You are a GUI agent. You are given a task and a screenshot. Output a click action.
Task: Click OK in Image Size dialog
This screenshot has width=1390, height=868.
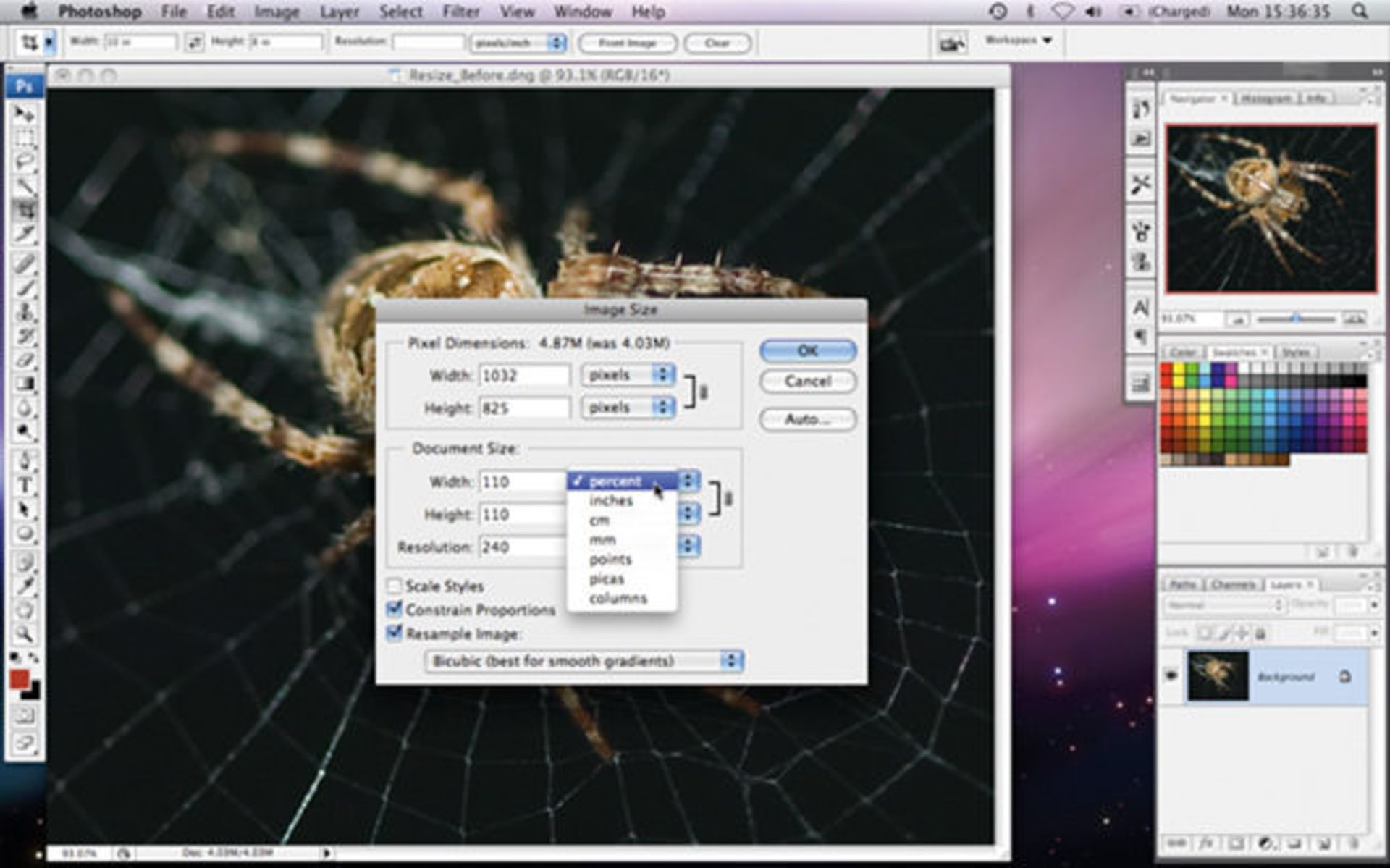(x=808, y=351)
